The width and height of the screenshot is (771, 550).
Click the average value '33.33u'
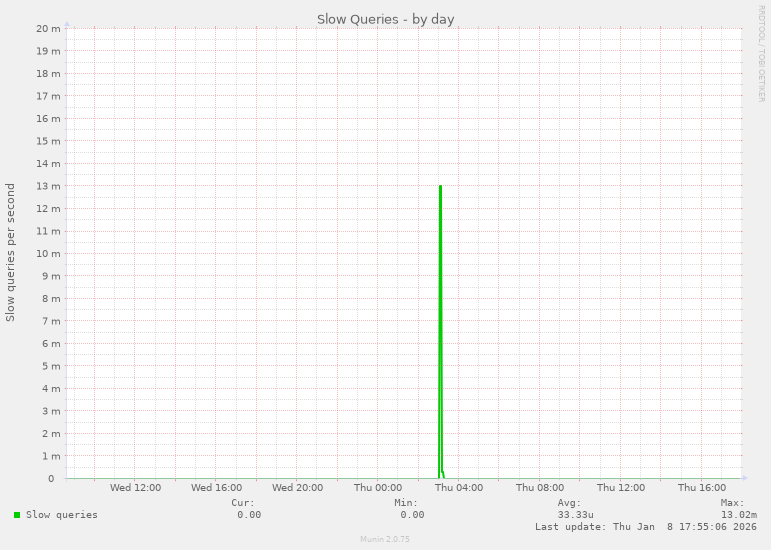pos(575,515)
